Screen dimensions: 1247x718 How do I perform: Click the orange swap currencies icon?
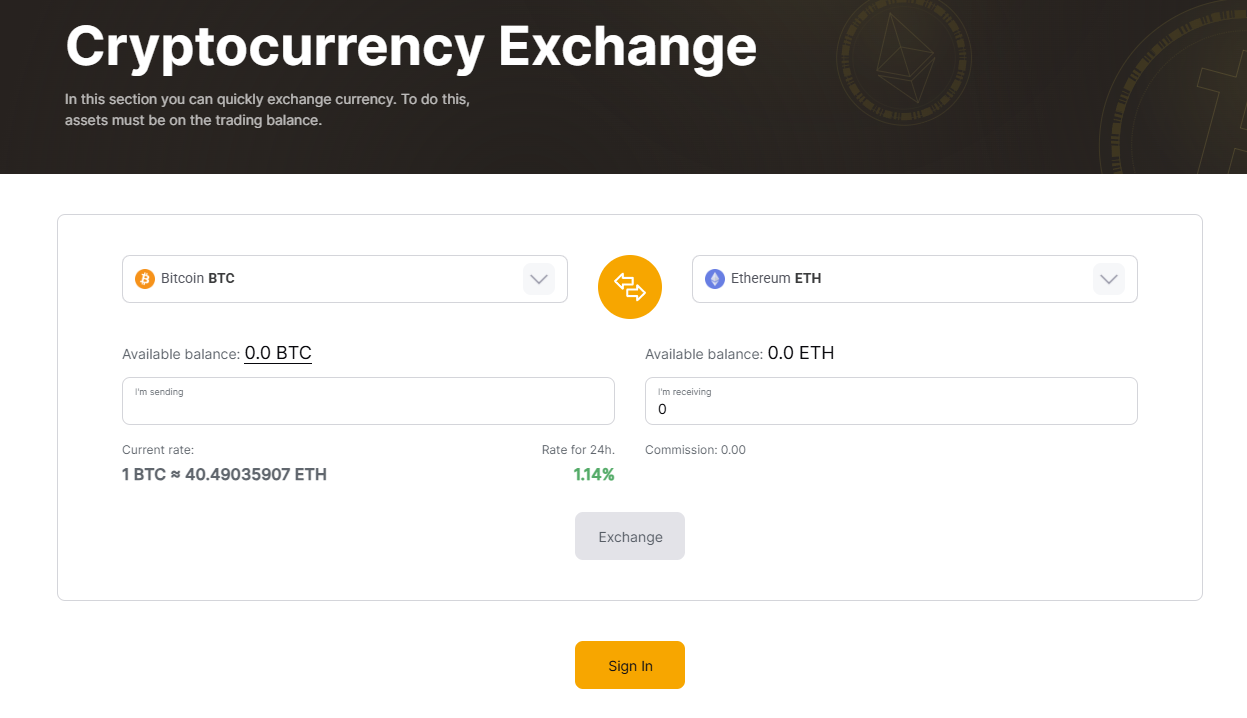point(630,287)
